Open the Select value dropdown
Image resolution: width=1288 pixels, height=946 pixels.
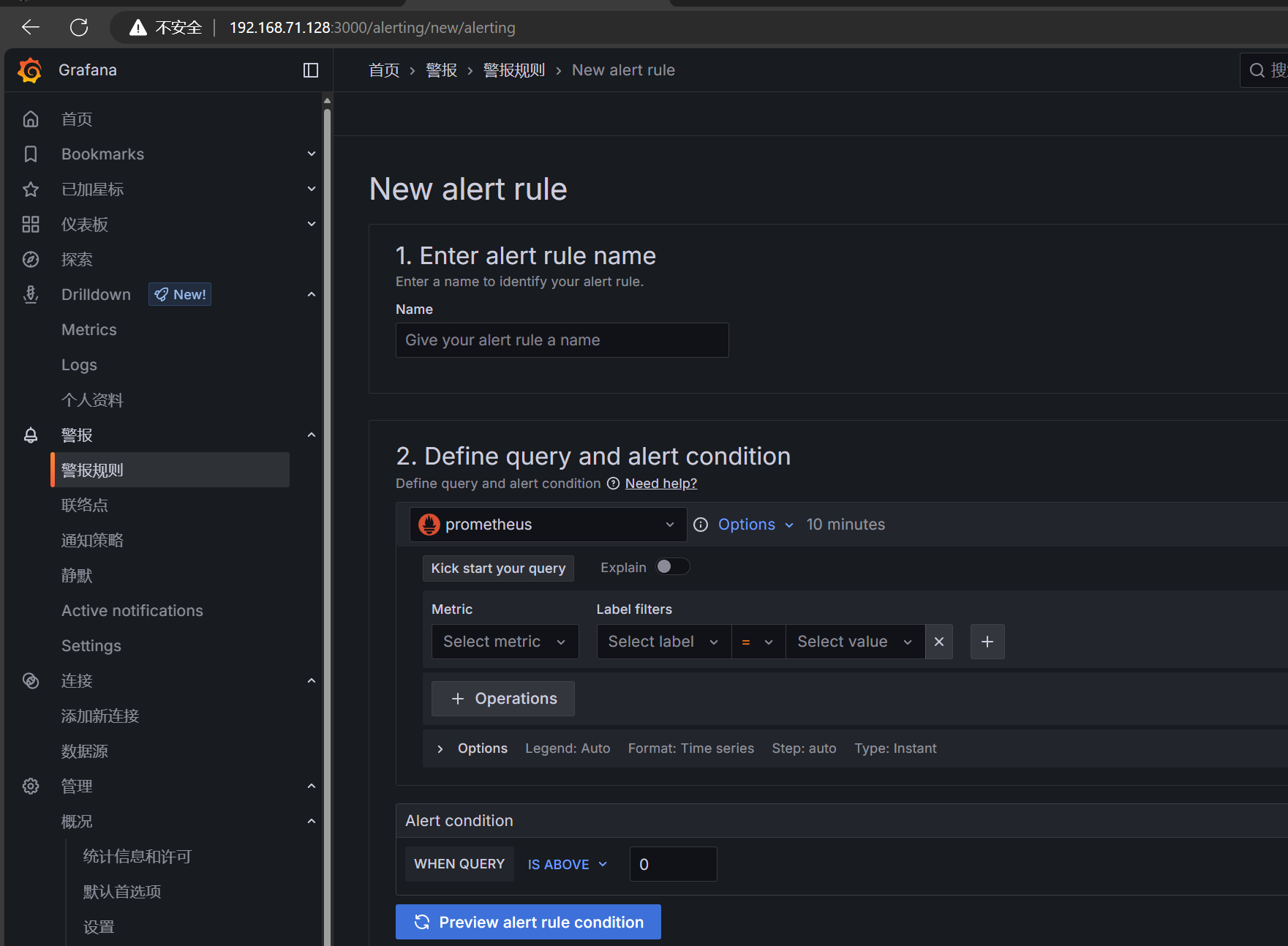click(855, 642)
